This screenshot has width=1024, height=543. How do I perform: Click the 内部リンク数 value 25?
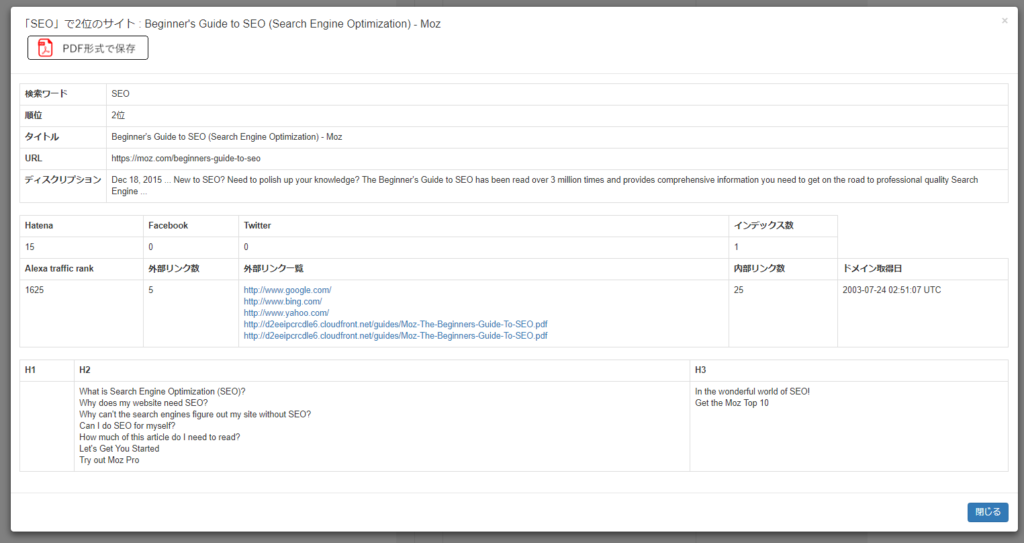739,290
